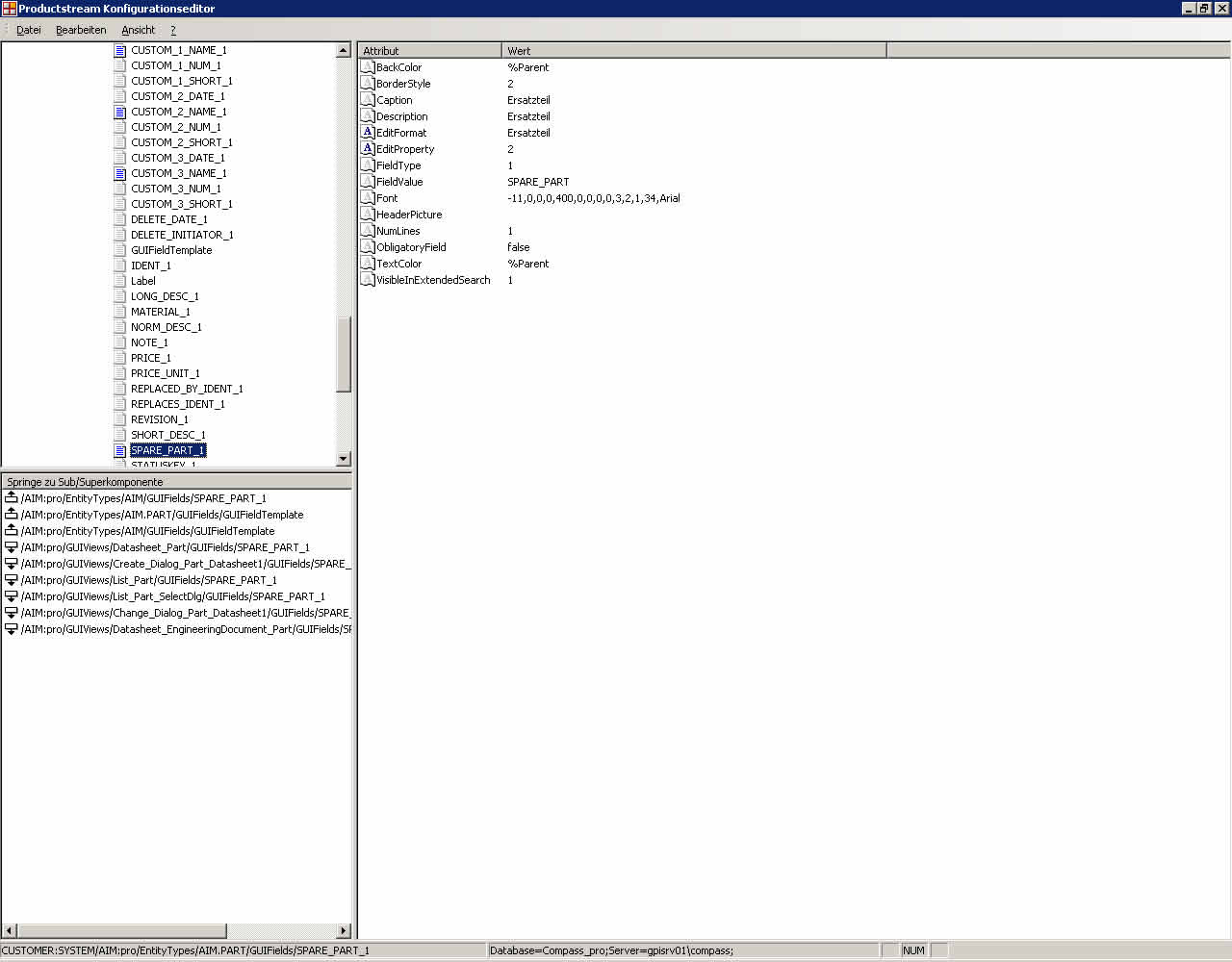Click the FieldValue attribute icon
Screen dimensions: 1232x962
click(x=368, y=182)
